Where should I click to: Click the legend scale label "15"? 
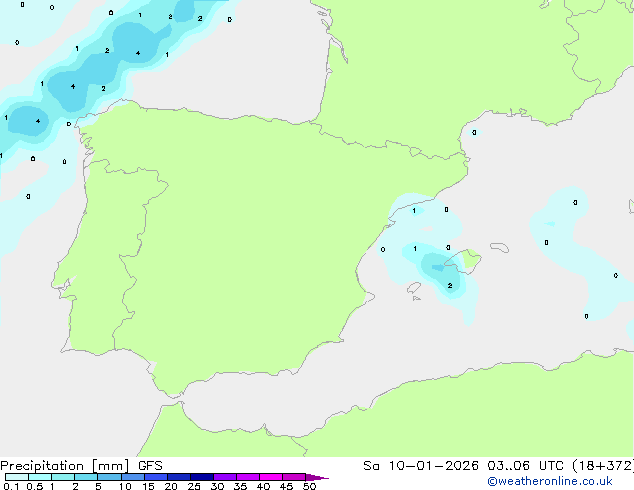148,486
